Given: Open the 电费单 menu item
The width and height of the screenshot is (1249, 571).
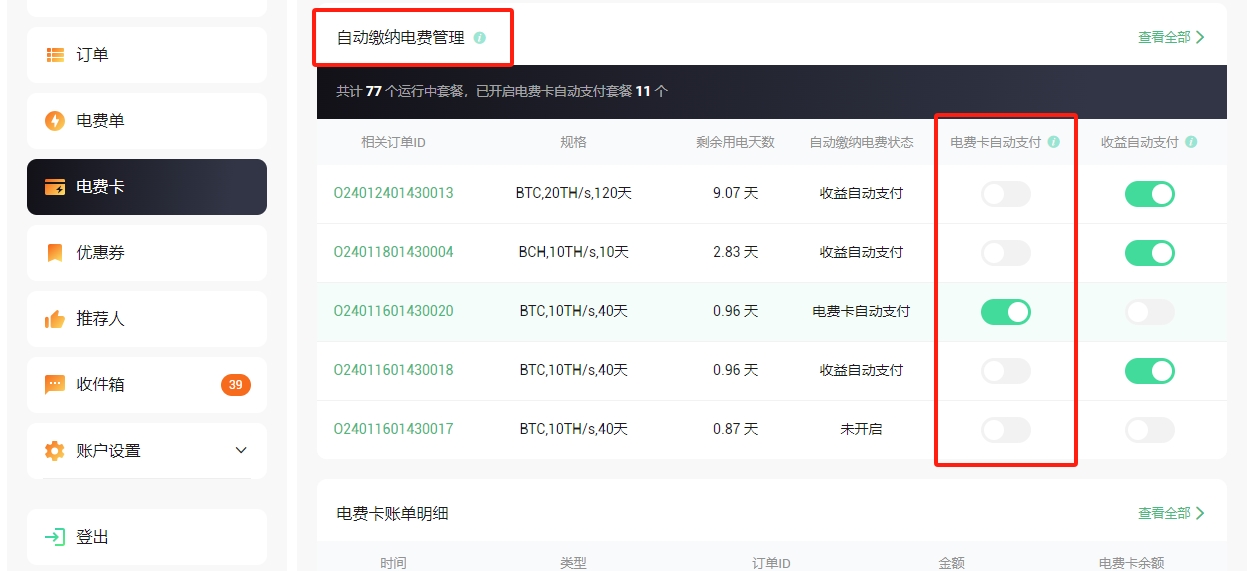Looking at the screenshot, I should 147,121.
